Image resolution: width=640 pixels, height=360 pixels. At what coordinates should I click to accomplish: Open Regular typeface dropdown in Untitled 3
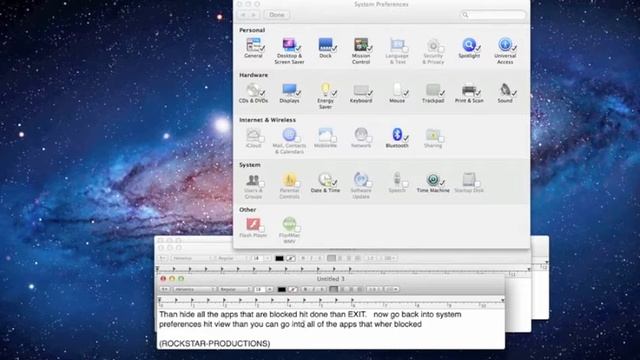coord(235,289)
